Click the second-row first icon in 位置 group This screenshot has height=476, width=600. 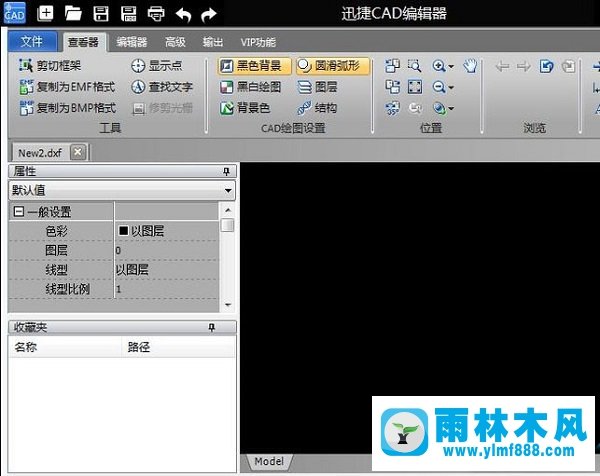392,87
